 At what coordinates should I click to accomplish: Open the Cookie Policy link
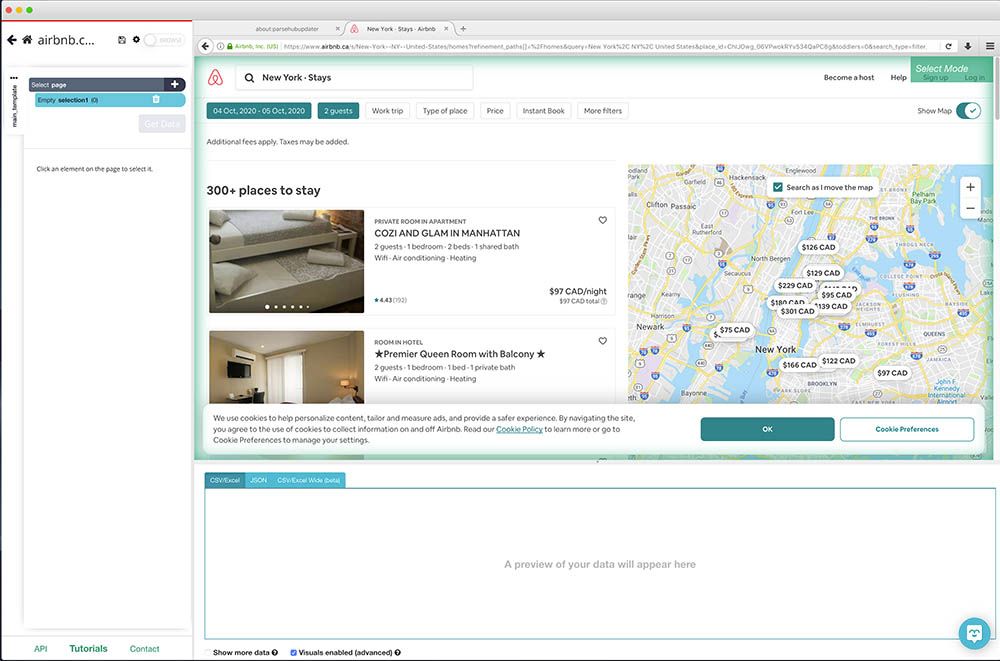coord(519,429)
